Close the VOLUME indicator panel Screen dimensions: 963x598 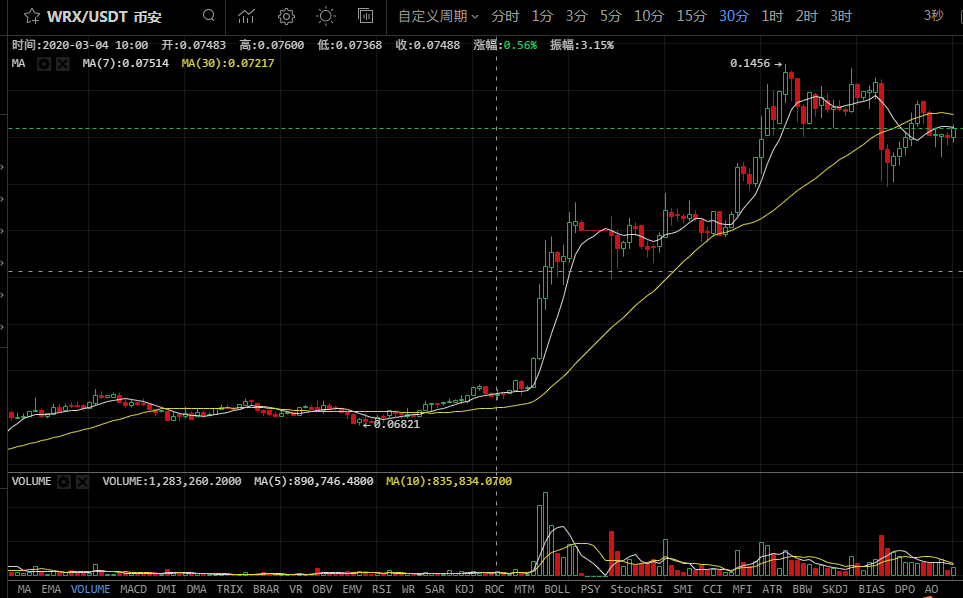click(x=82, y=481)
